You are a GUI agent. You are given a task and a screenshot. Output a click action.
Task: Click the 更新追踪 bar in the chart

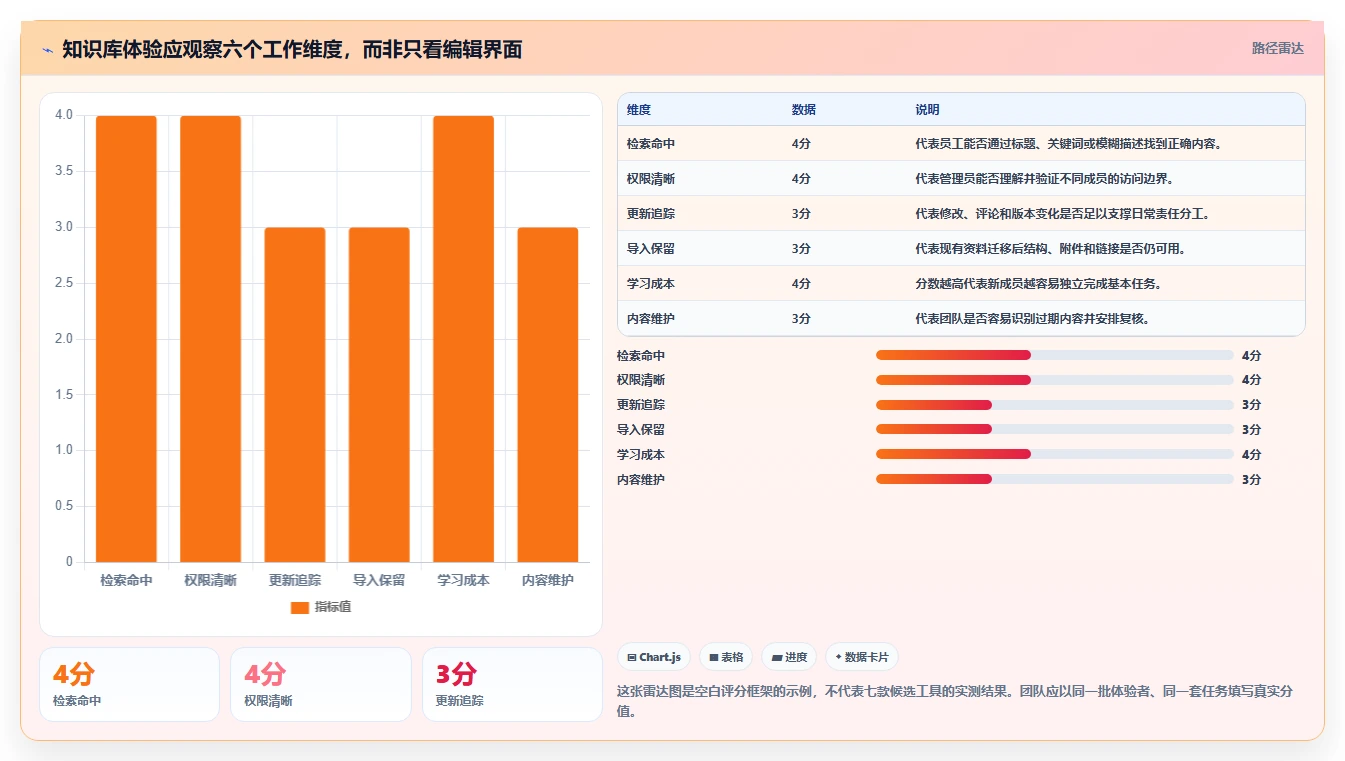pos(295,395)
